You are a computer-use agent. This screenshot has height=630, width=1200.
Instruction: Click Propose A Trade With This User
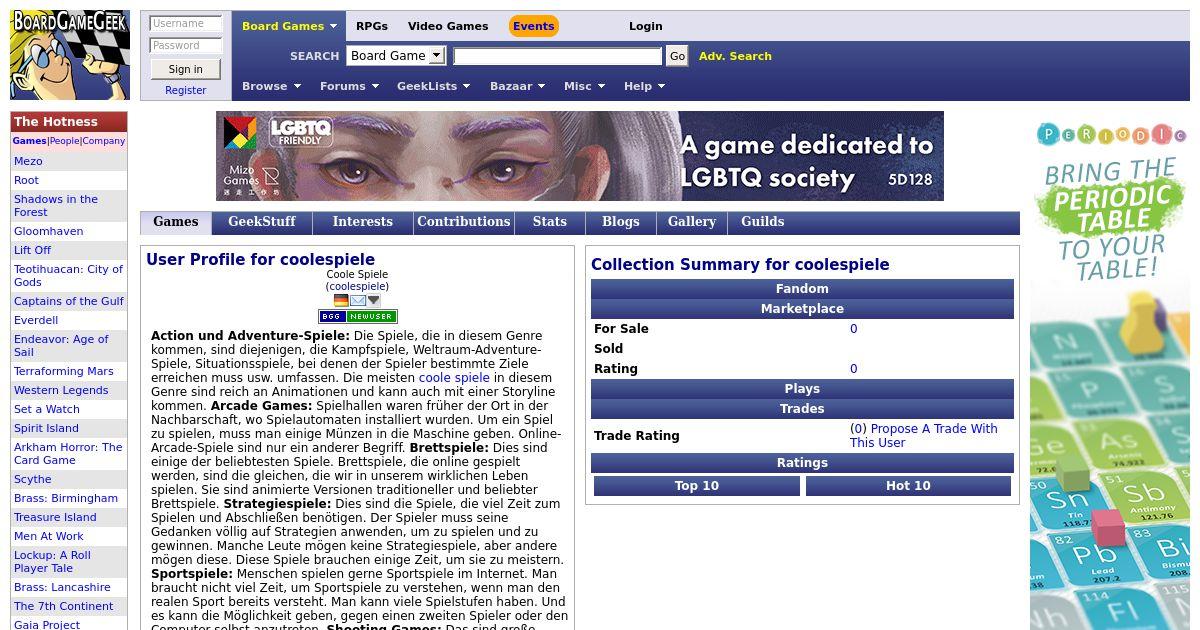924,436
